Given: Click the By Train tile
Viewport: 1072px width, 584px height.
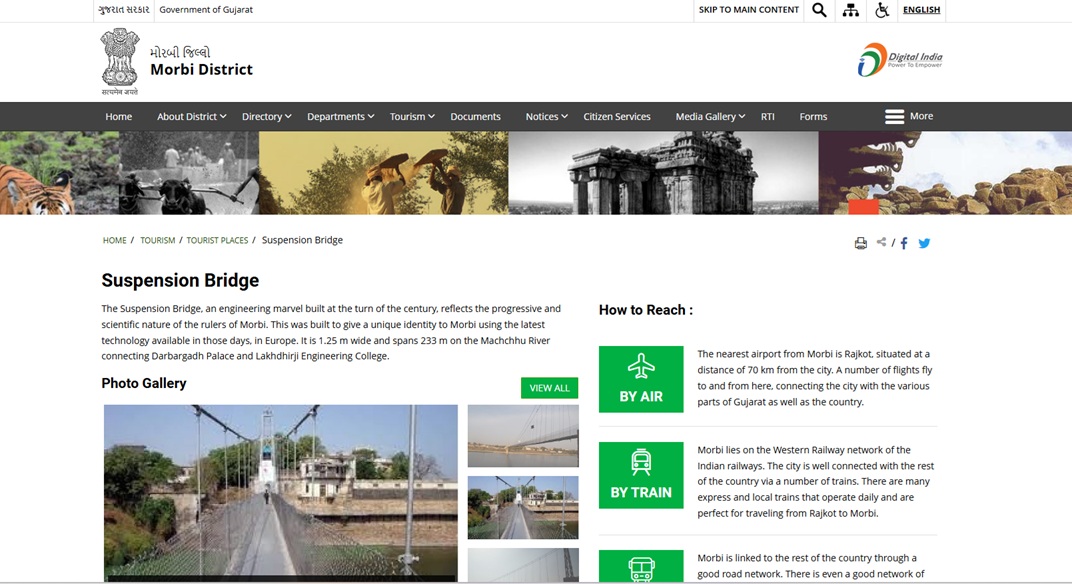Looking at the screenshot, I should 641,475.
